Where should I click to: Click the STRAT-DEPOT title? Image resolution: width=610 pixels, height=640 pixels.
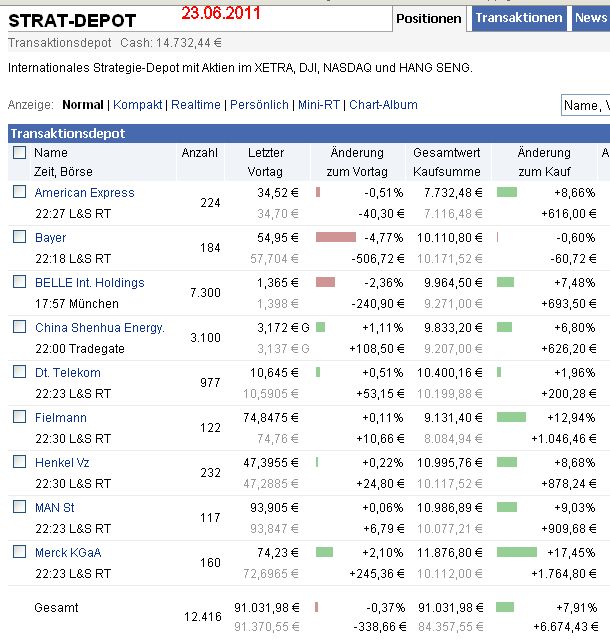72,21
